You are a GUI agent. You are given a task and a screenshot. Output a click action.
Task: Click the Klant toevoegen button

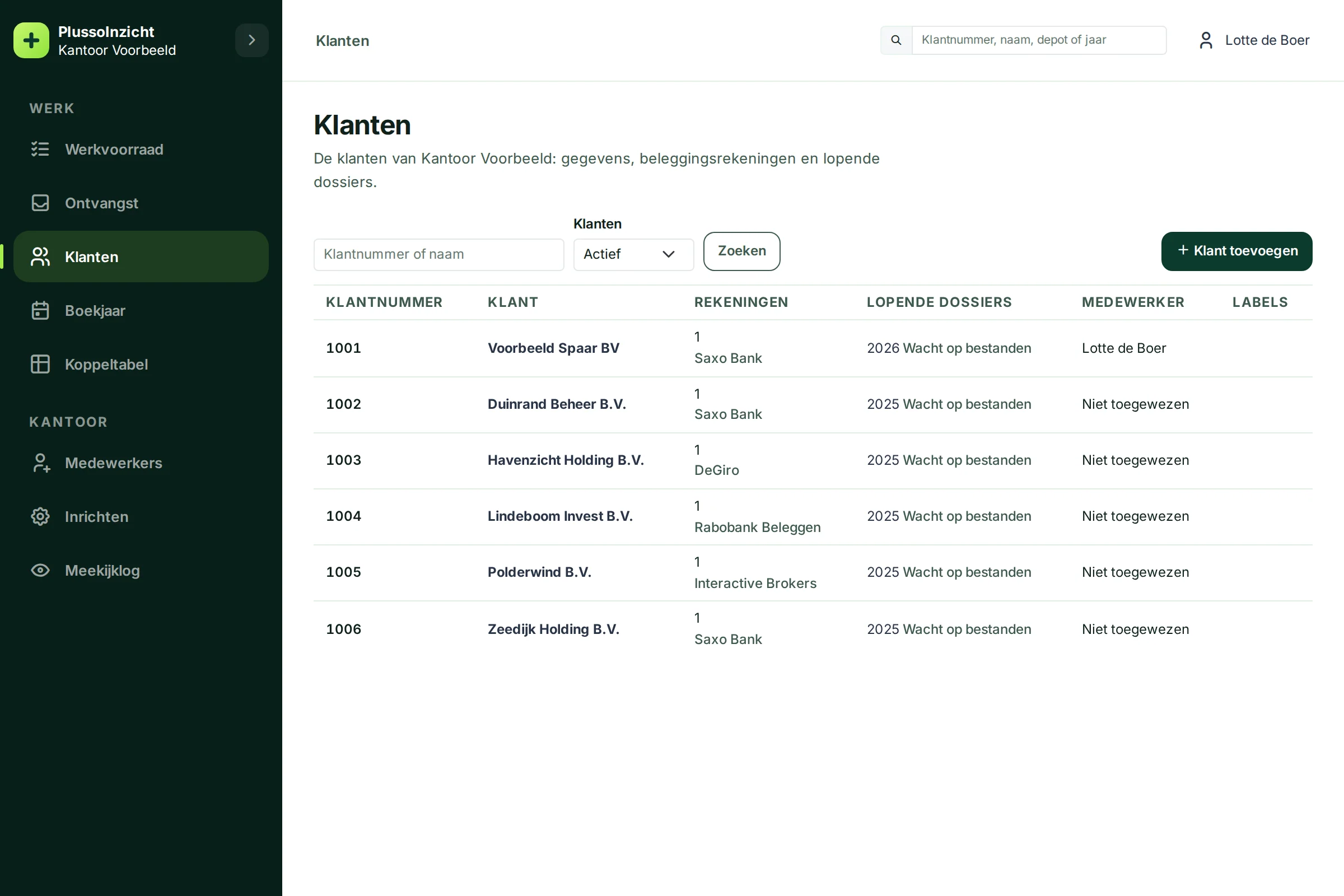[x=1236, y=251]
